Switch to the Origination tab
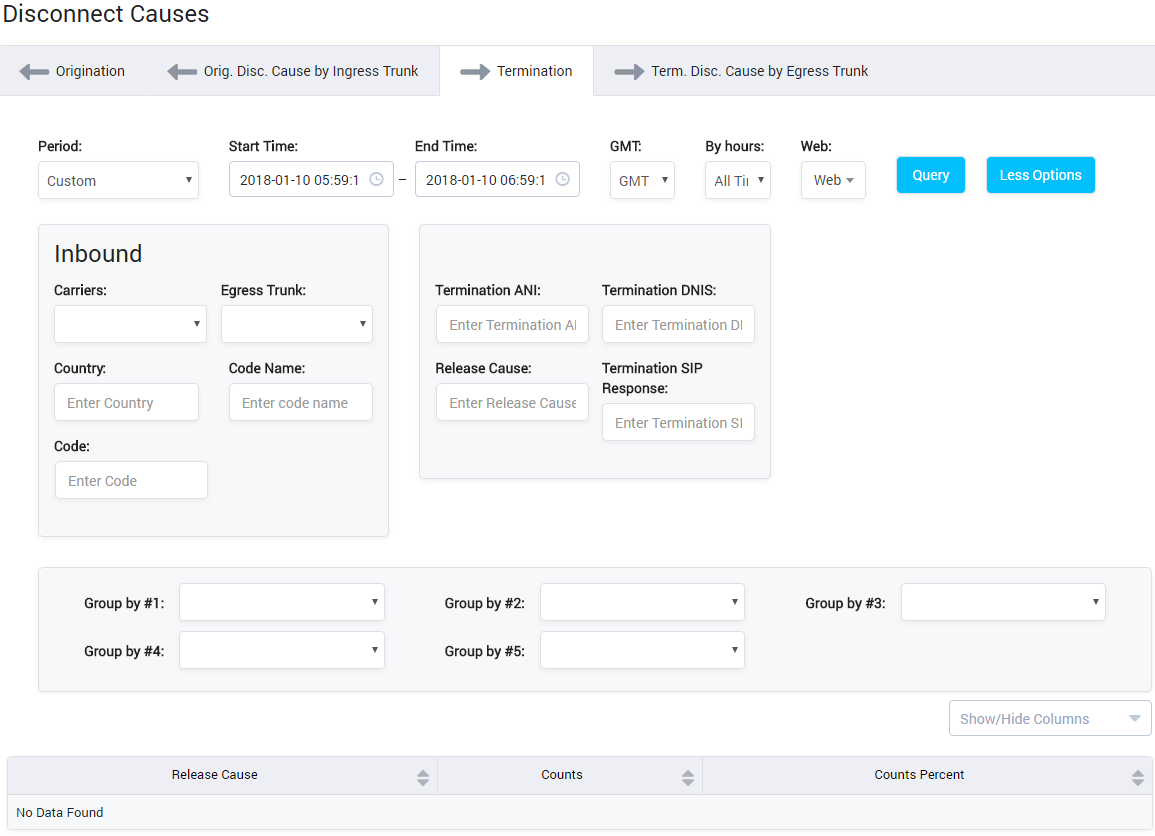 point(73,71)
